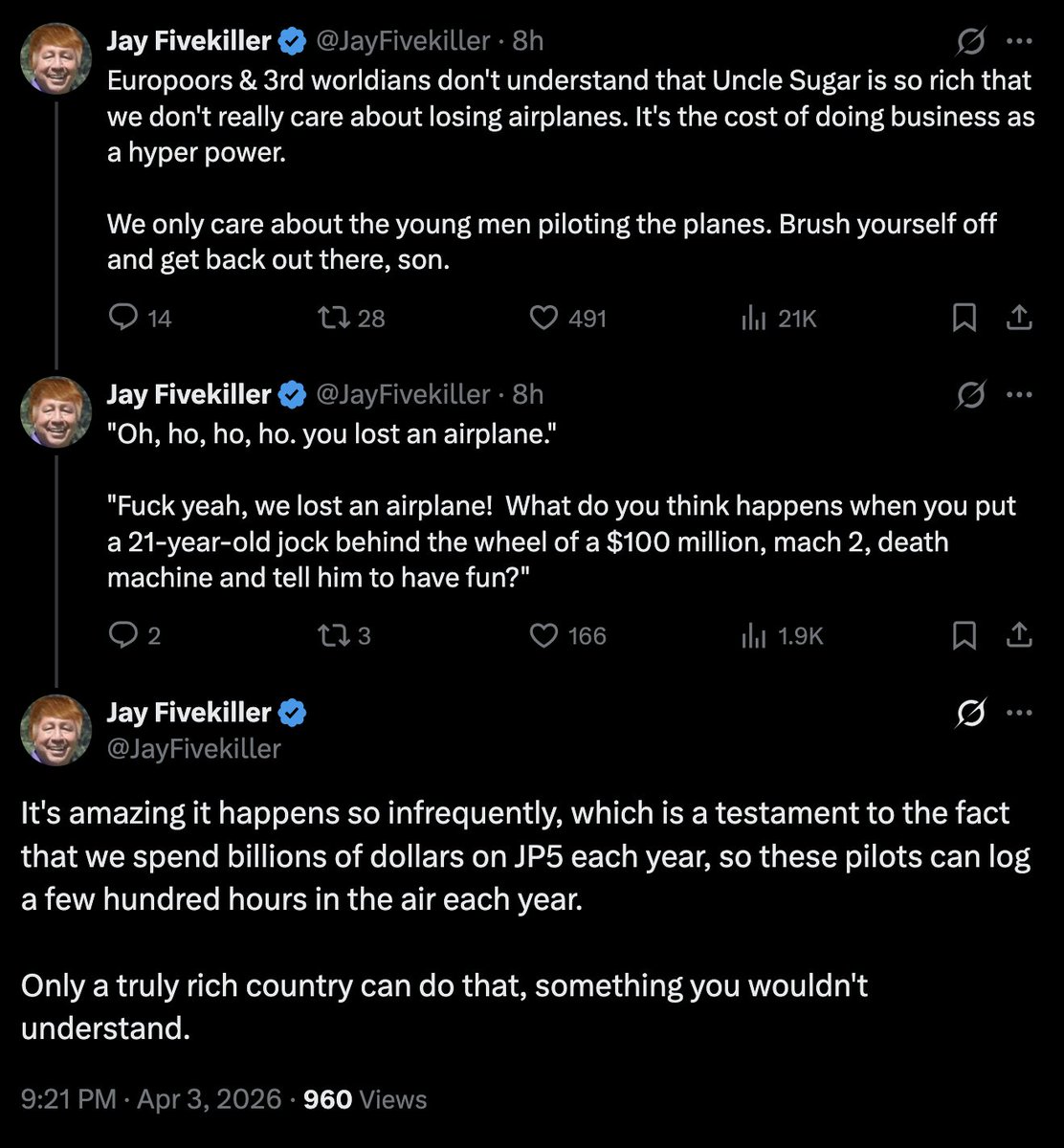Open more options menu on the main tweet
Screen dimensions: 1064x1148
click(x=1020, y=713)
